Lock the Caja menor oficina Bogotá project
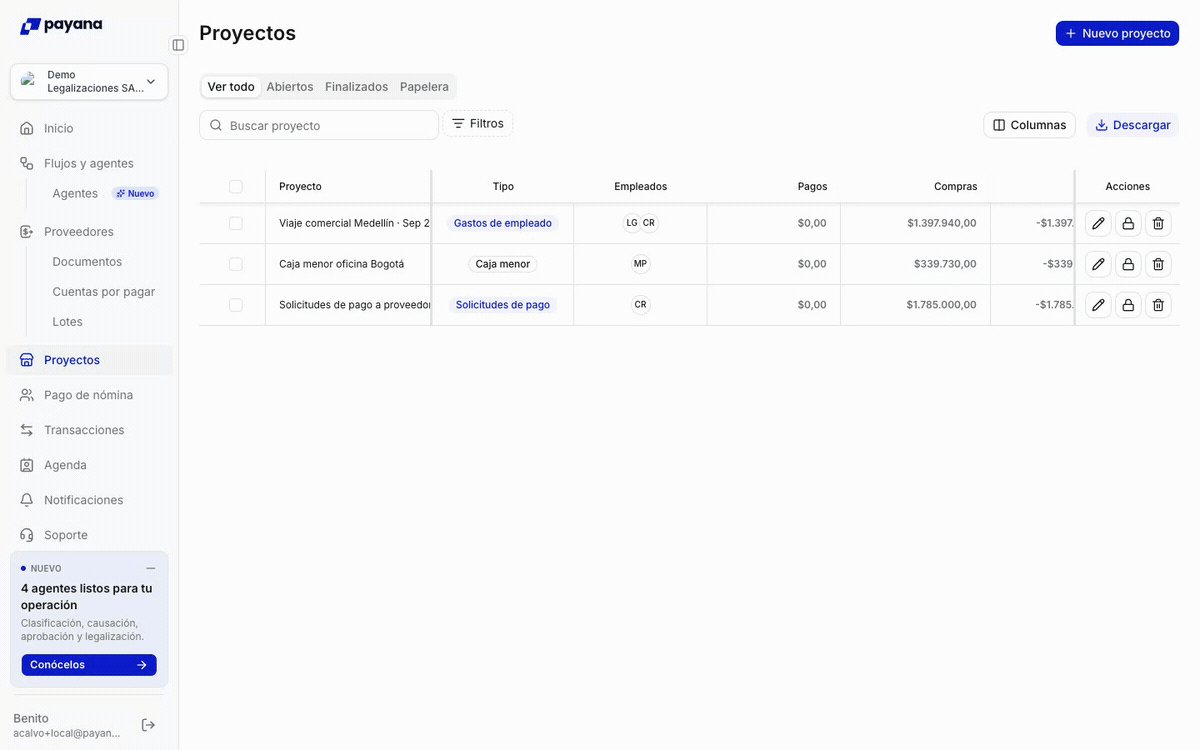Viewport: 1200px width, 750px height. point(1128,264)
